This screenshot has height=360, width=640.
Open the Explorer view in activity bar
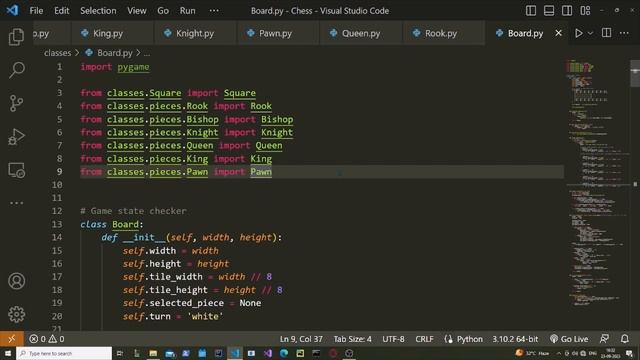[x=16, y=37]
